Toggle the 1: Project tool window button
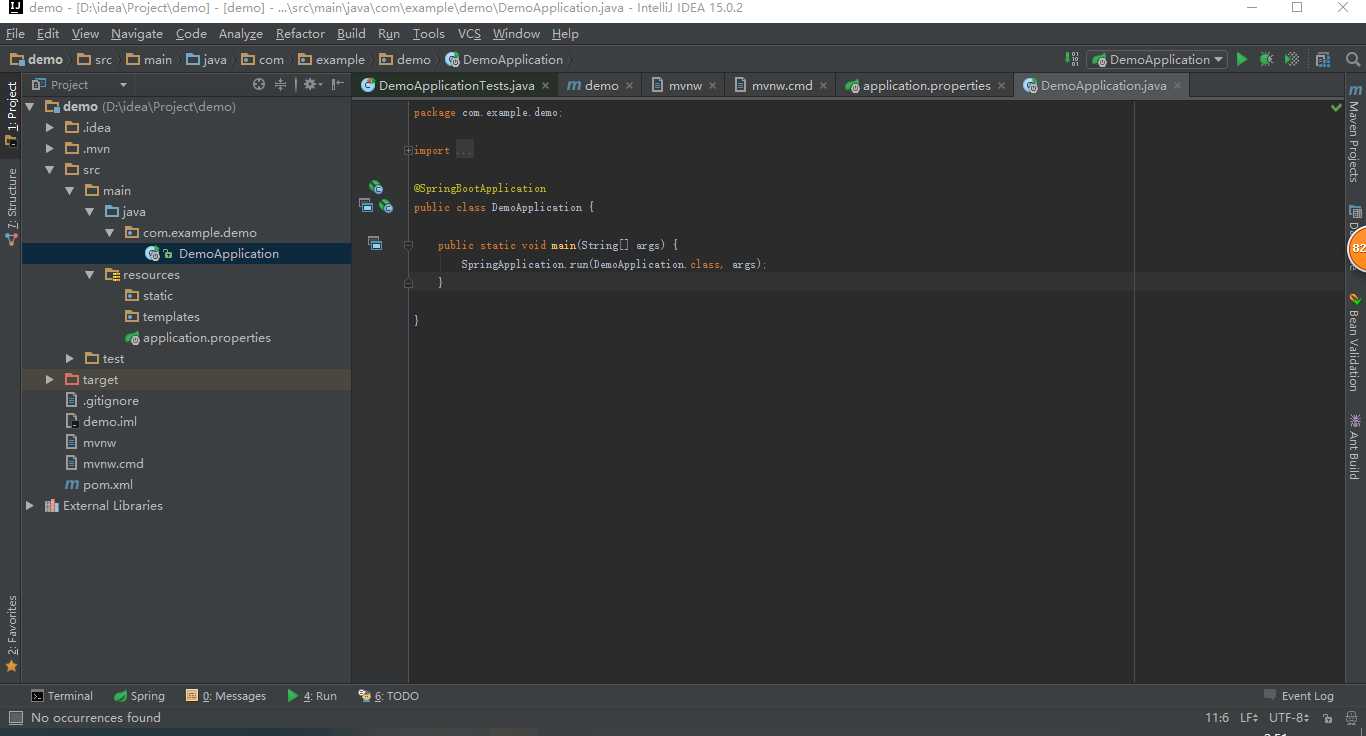 click(x=12, y=114)
